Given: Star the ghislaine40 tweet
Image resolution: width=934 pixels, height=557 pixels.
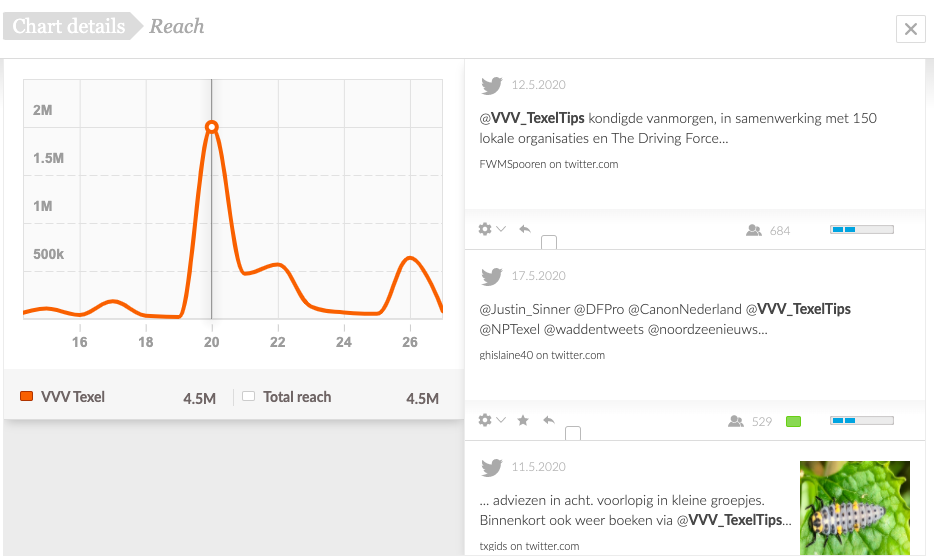Looking at the screenshot, I should pyautogui.click(x=523, y=421).
